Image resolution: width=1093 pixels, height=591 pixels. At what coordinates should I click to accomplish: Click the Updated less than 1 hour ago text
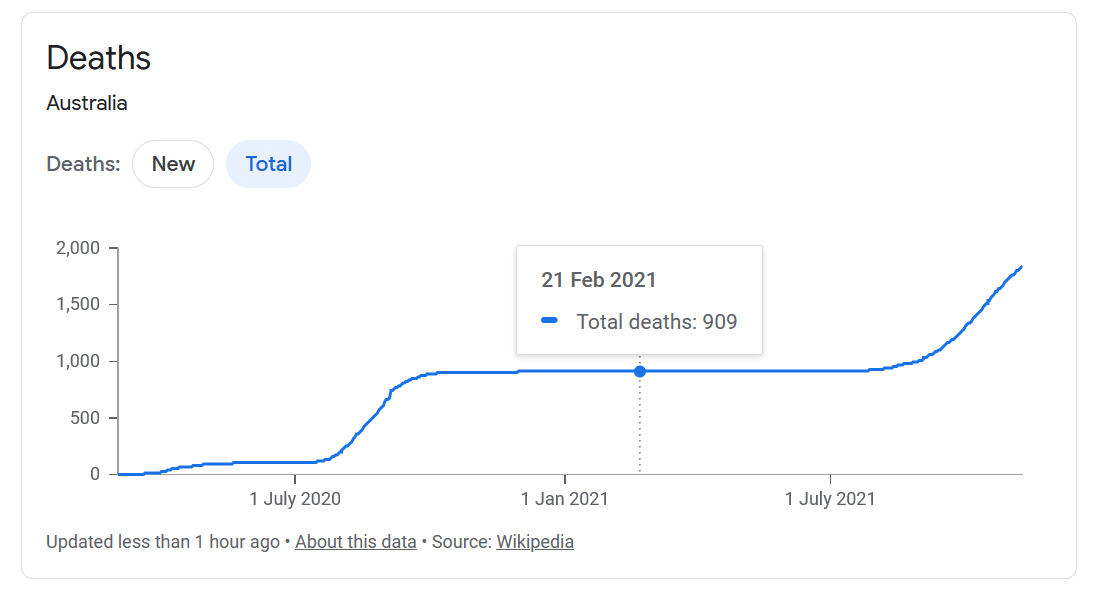(163, 542)
